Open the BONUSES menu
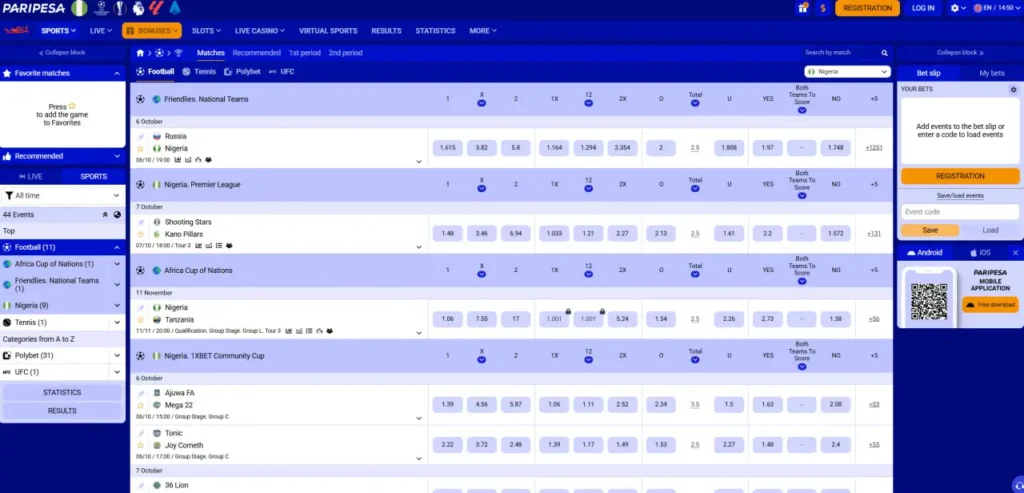Viewport: 1024px width, 493px height. point(152,31)
